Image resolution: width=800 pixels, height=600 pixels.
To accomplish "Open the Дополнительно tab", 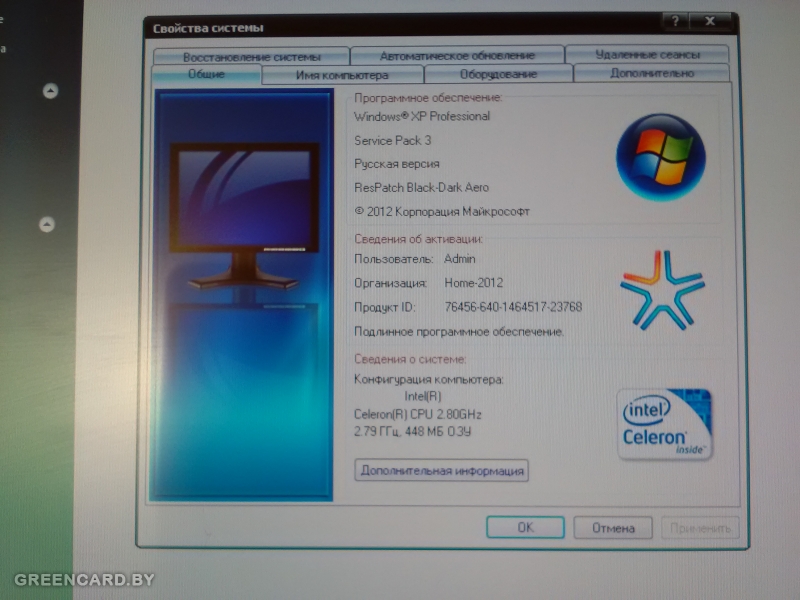I will 652,73.
